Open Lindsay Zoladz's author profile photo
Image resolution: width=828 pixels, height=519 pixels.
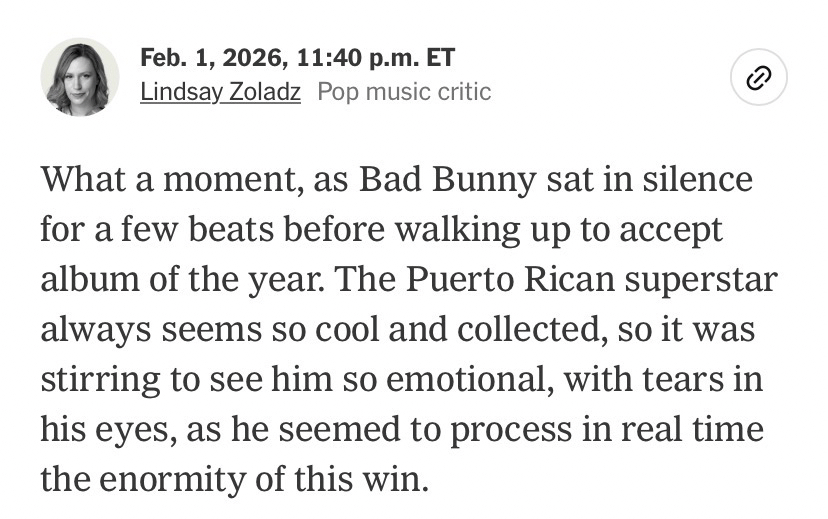pos(79,77)
